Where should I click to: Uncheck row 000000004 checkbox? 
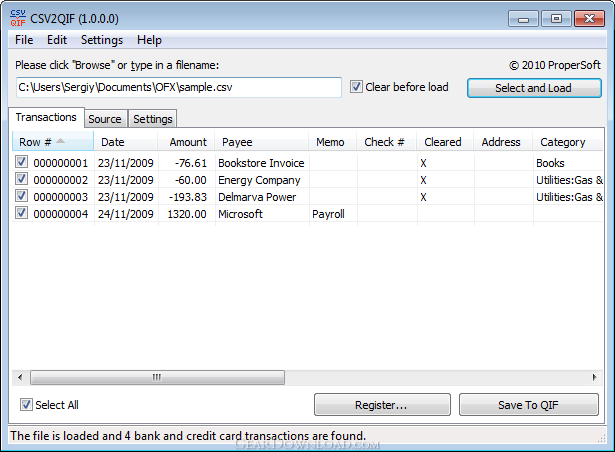pyautogui.click(x=21, y=213)
